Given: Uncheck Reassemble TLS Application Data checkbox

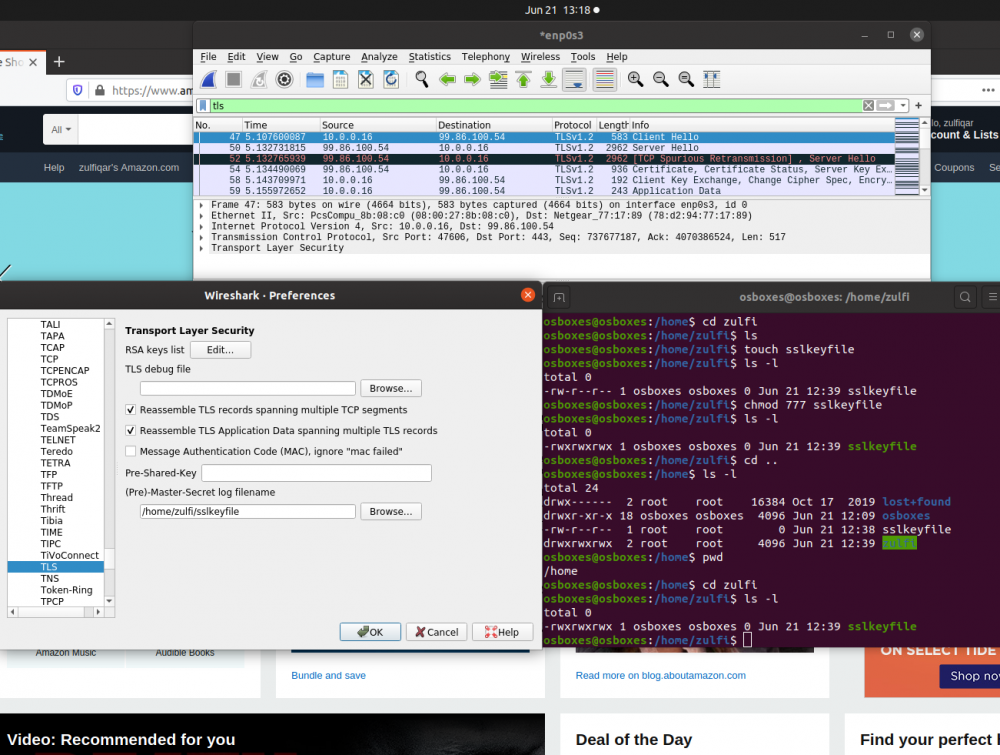Looking at the screenshot, I should pyautogui.click(x=131, y=431).
